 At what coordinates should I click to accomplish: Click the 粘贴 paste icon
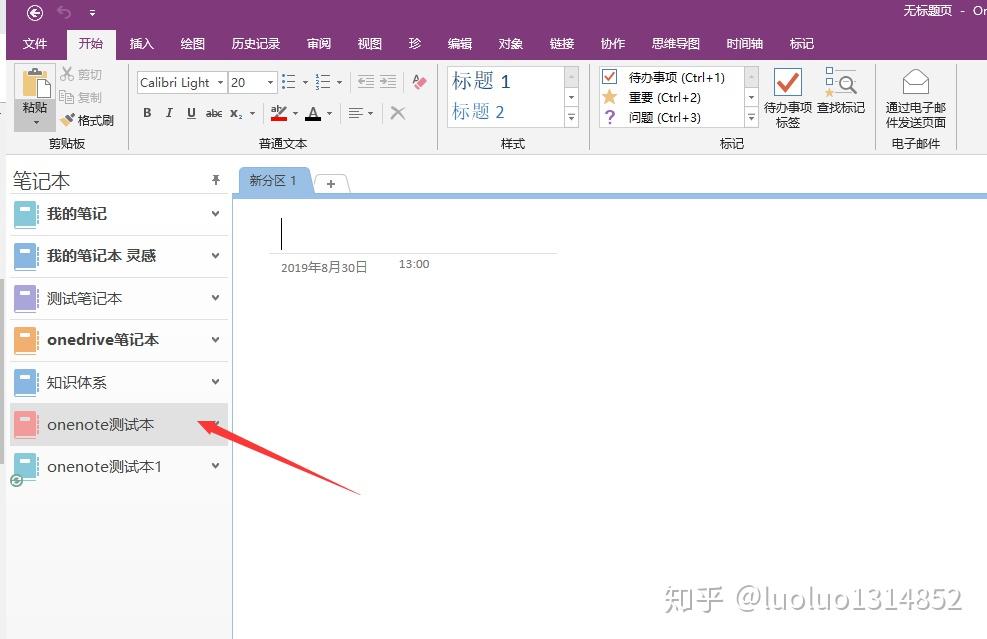pyautogui.click(x=35, y=84)
